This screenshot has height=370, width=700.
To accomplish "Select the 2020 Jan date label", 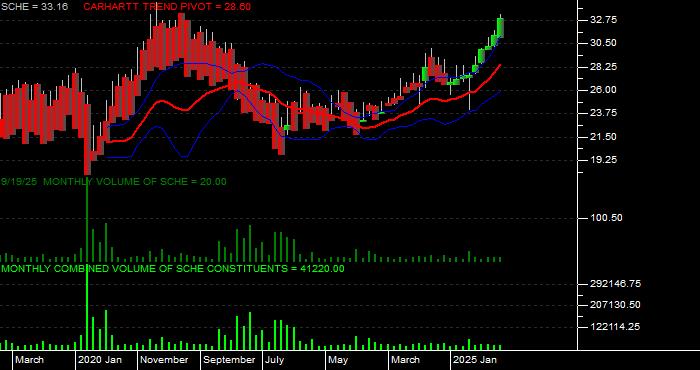I will coord(100,360).
